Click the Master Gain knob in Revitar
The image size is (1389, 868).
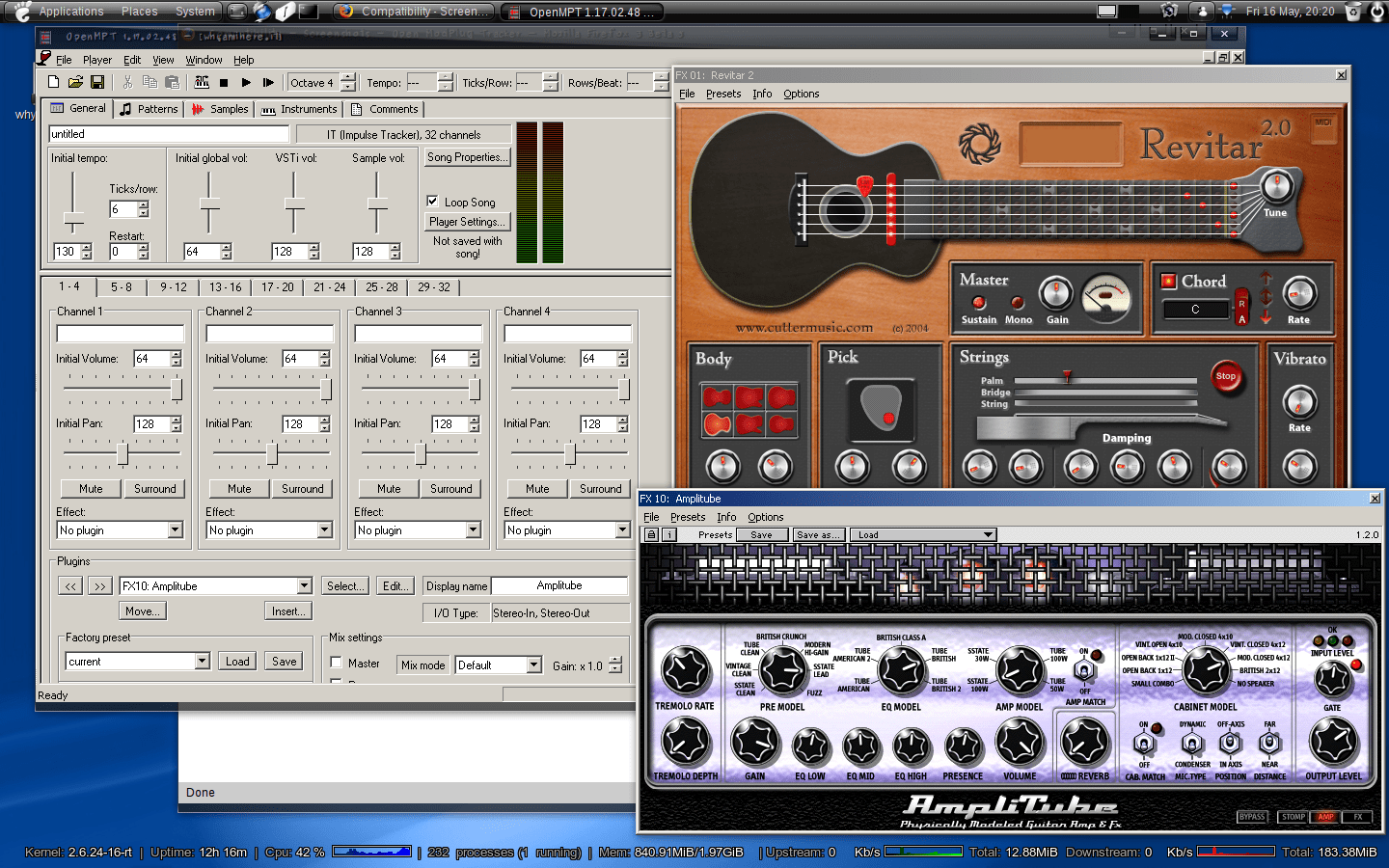[1056, 292]
